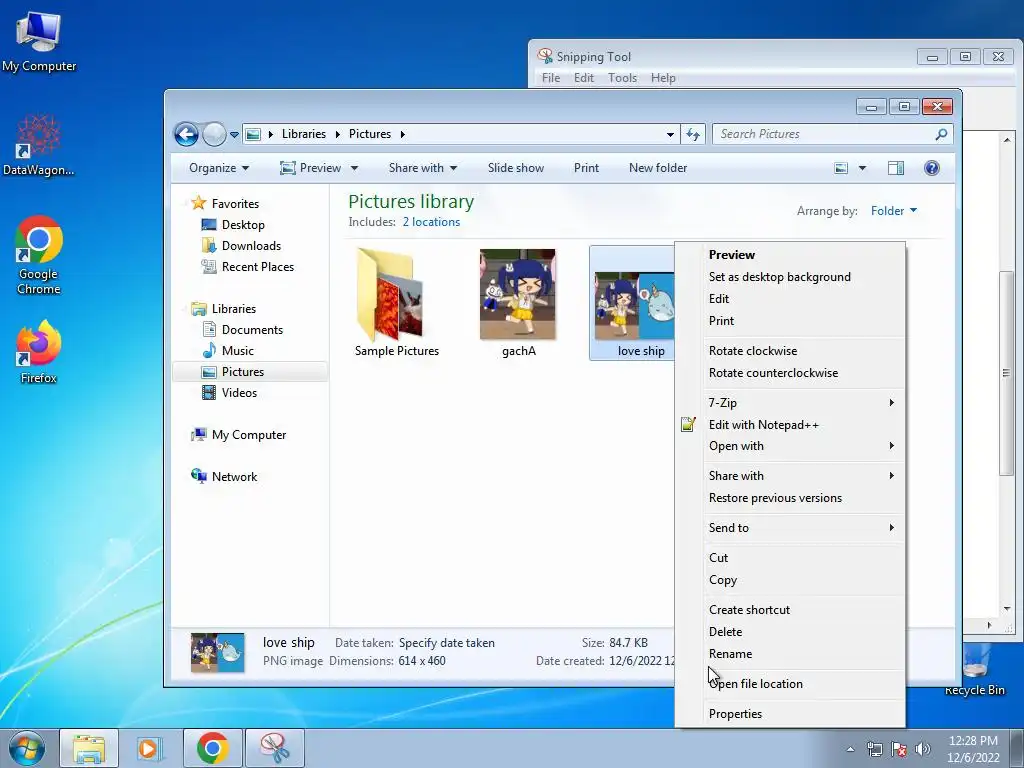Open the File menu in Snipping Tool
This screenshot has width=1024, height=768.
(x=551, y=78)
